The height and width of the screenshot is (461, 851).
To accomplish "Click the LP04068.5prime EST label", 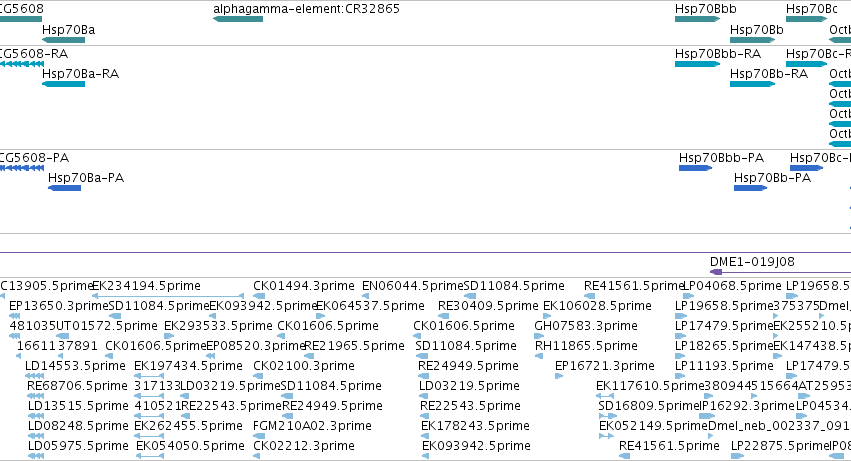I will (732, 286).
